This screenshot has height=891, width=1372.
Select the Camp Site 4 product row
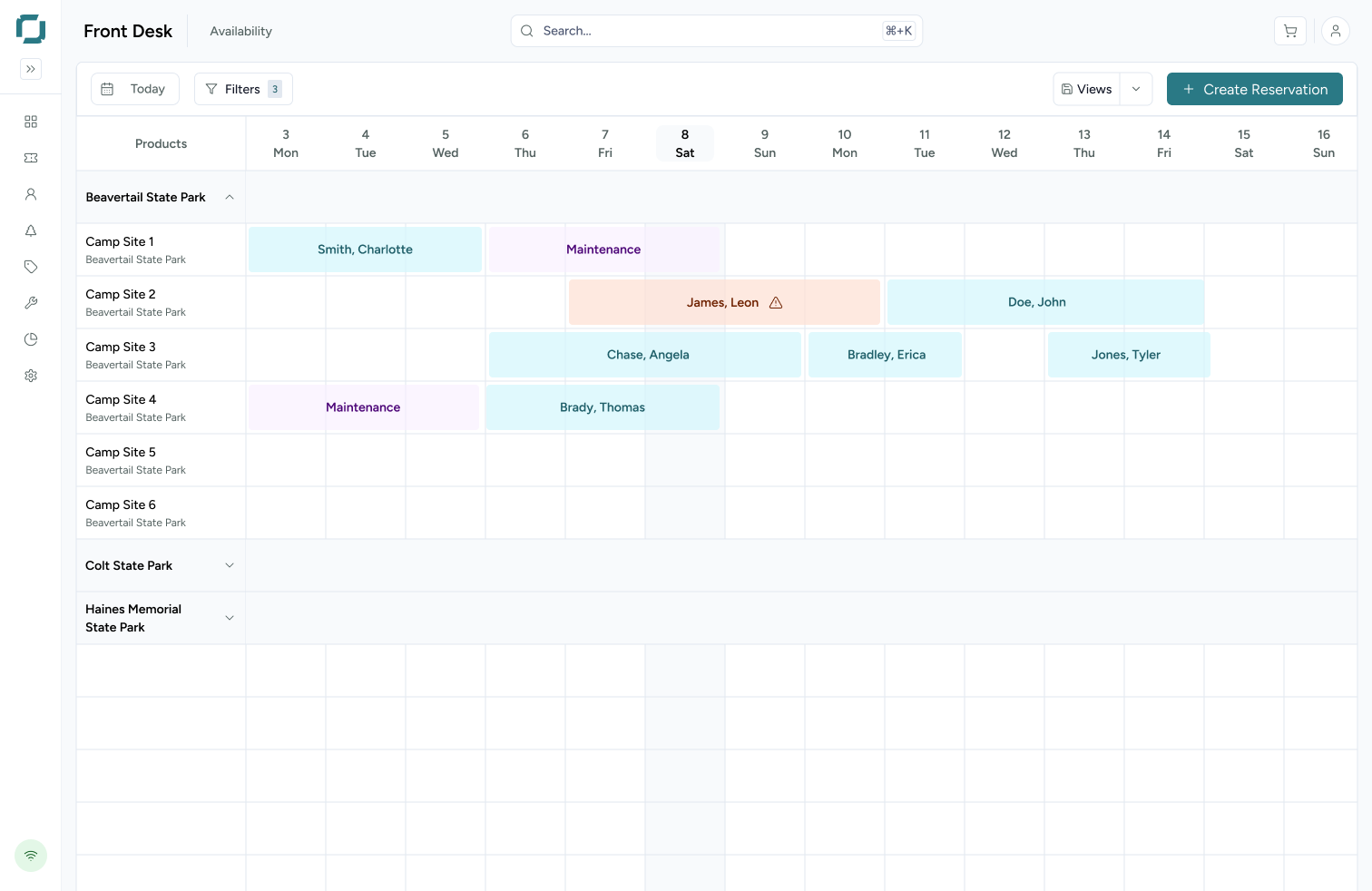coord(161,407)
